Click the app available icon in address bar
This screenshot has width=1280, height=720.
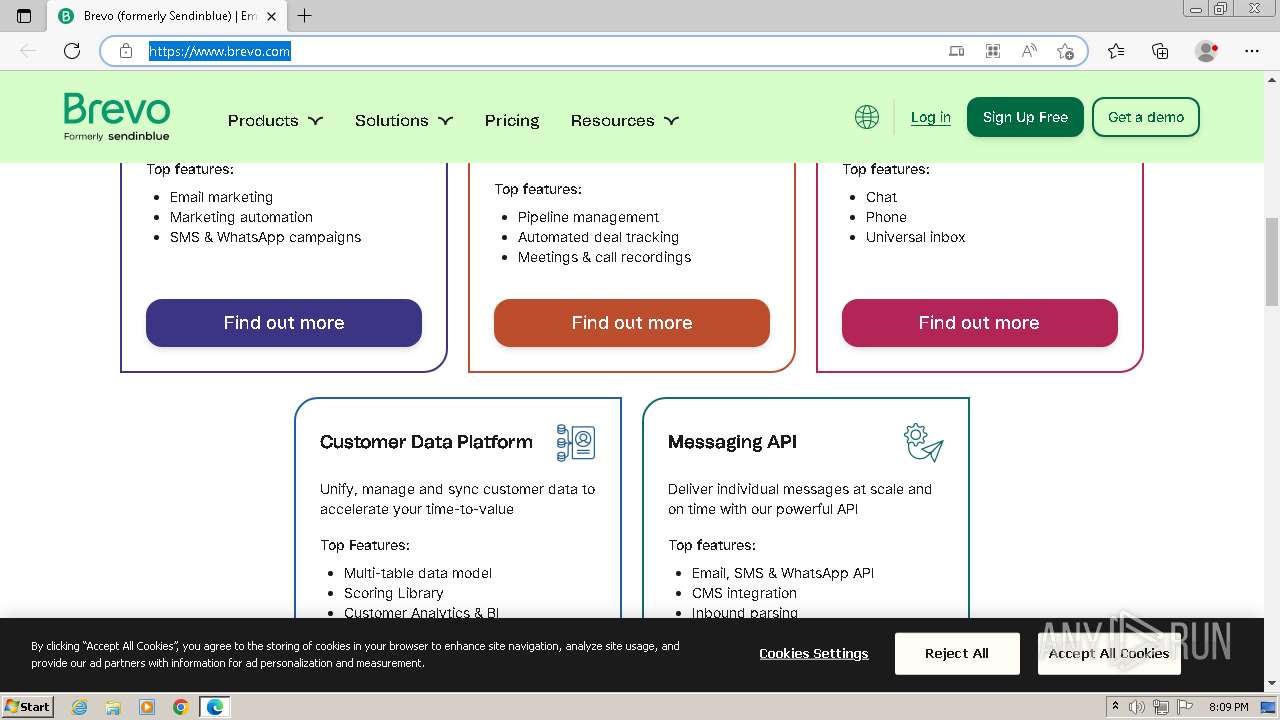click(x=957, y=51)
